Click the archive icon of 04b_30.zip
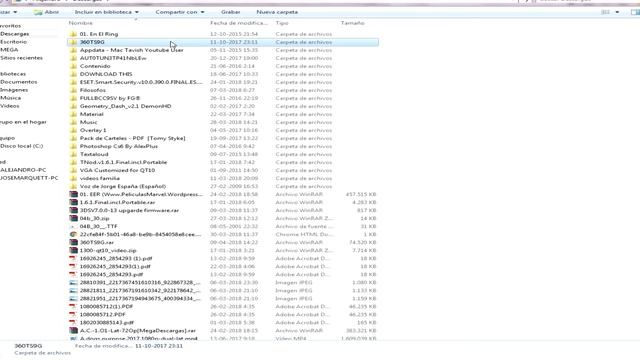 click(x=73, y=218)
